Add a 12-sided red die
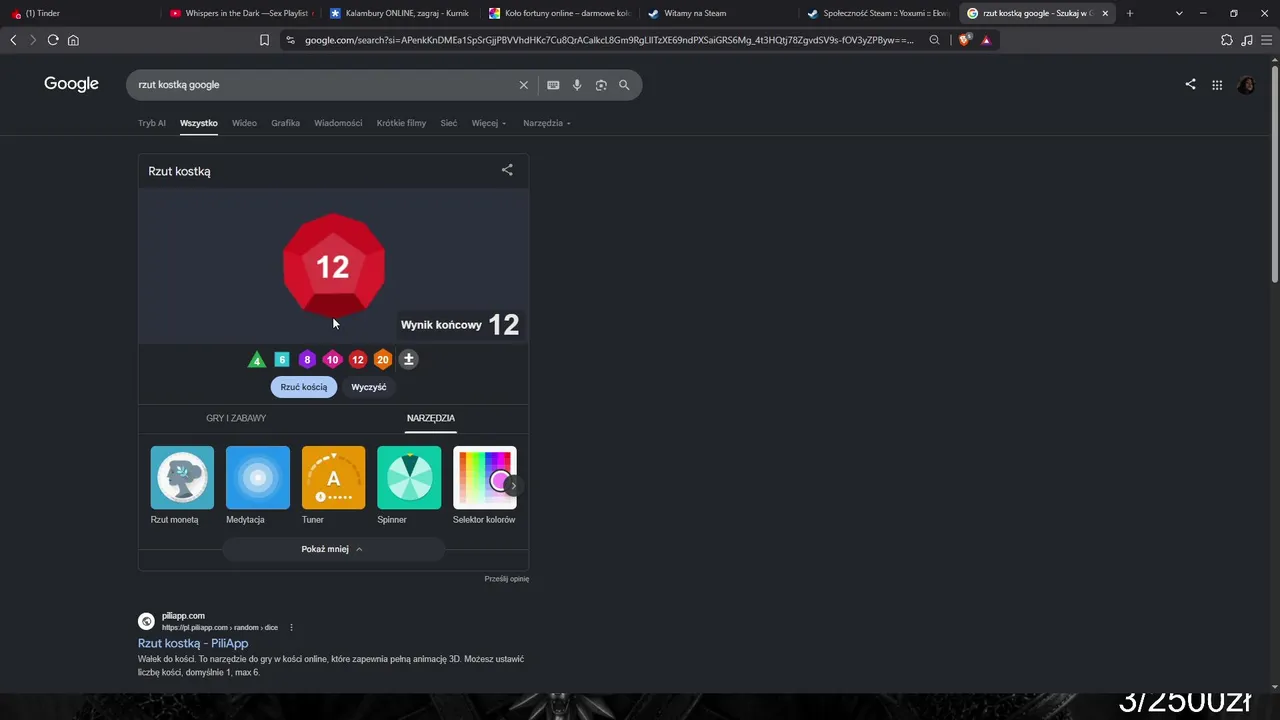 [x=357, y=360]
